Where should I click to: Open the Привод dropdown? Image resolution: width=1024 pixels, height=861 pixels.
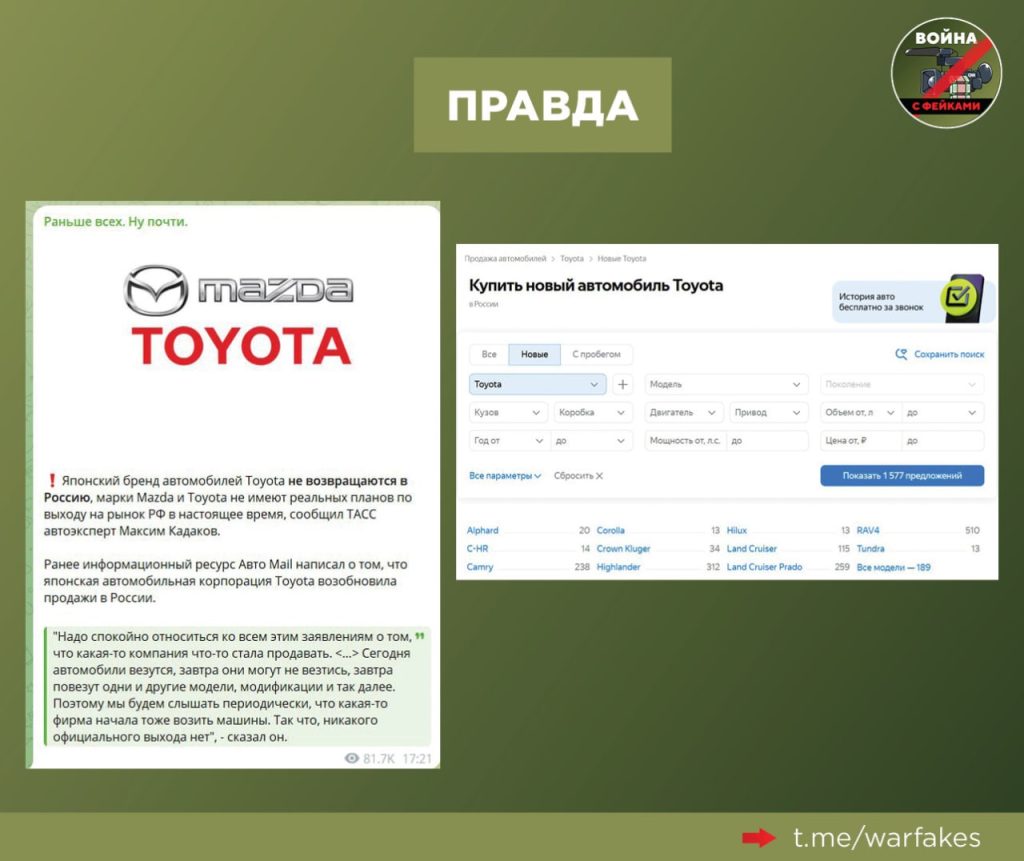[x=769, y=412]
